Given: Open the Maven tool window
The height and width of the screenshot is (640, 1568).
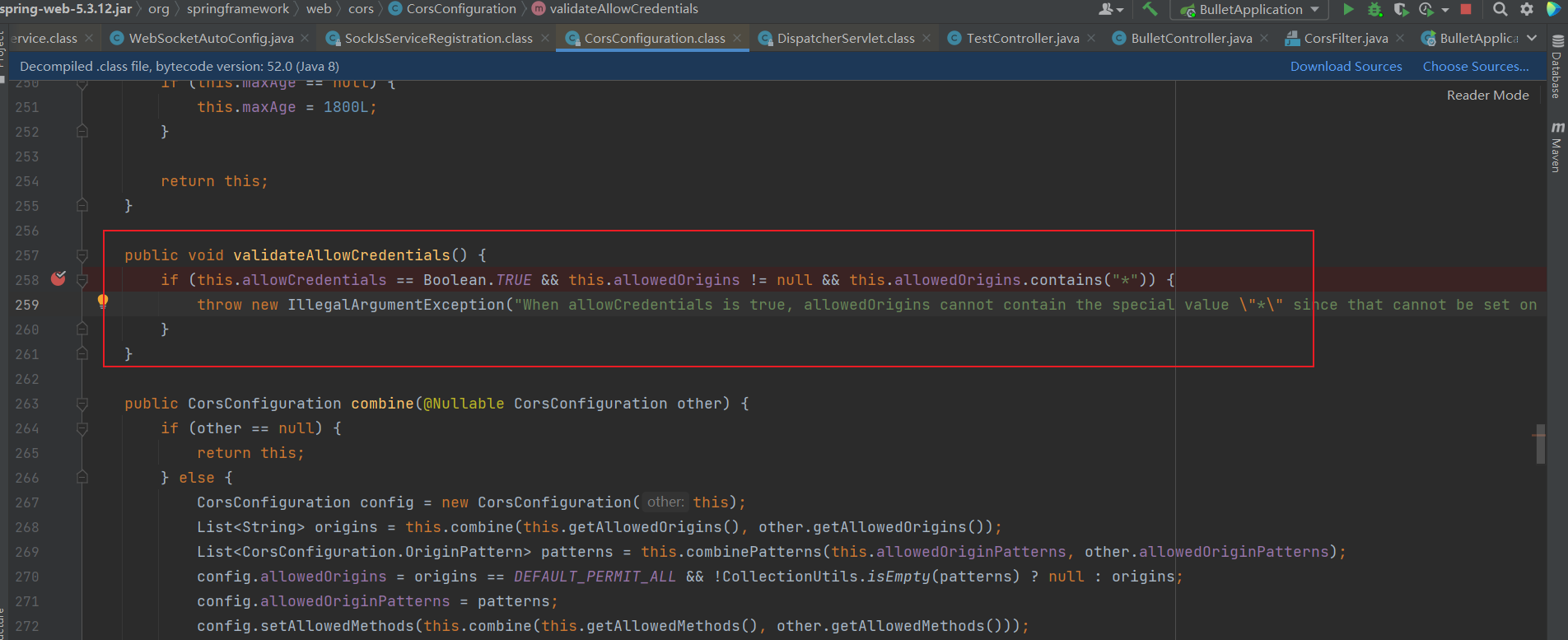Looking at the screenshot, I should pyautogui.click(x=1556, y=147).
